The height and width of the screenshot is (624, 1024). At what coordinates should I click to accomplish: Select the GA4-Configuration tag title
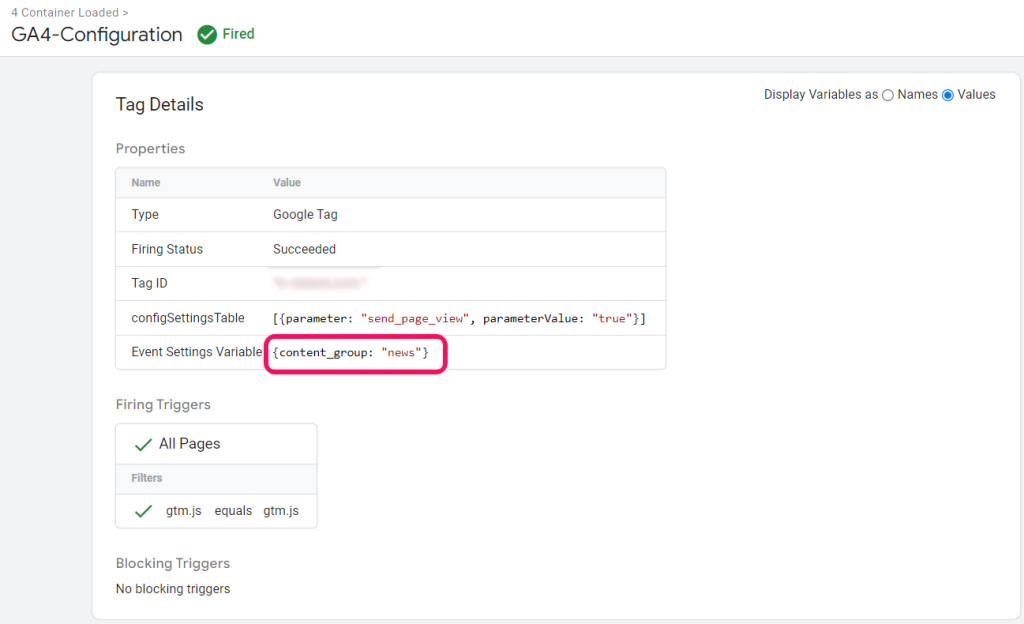[x=96, y=34]
